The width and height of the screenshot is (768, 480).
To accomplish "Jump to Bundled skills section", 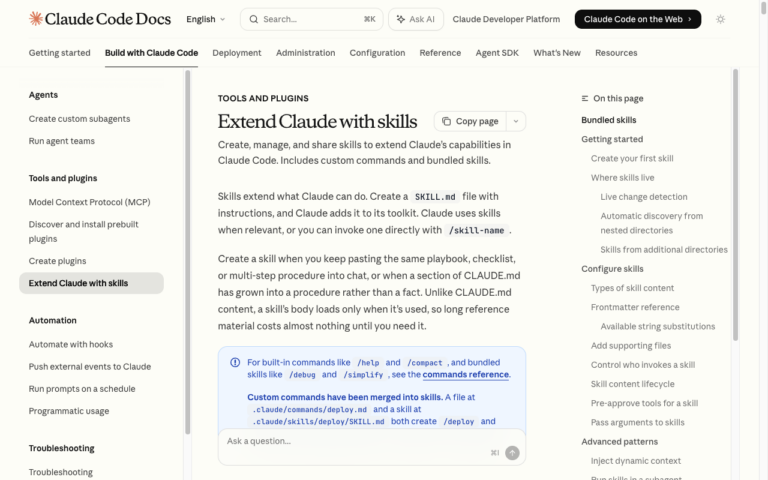I will point(609,120).
